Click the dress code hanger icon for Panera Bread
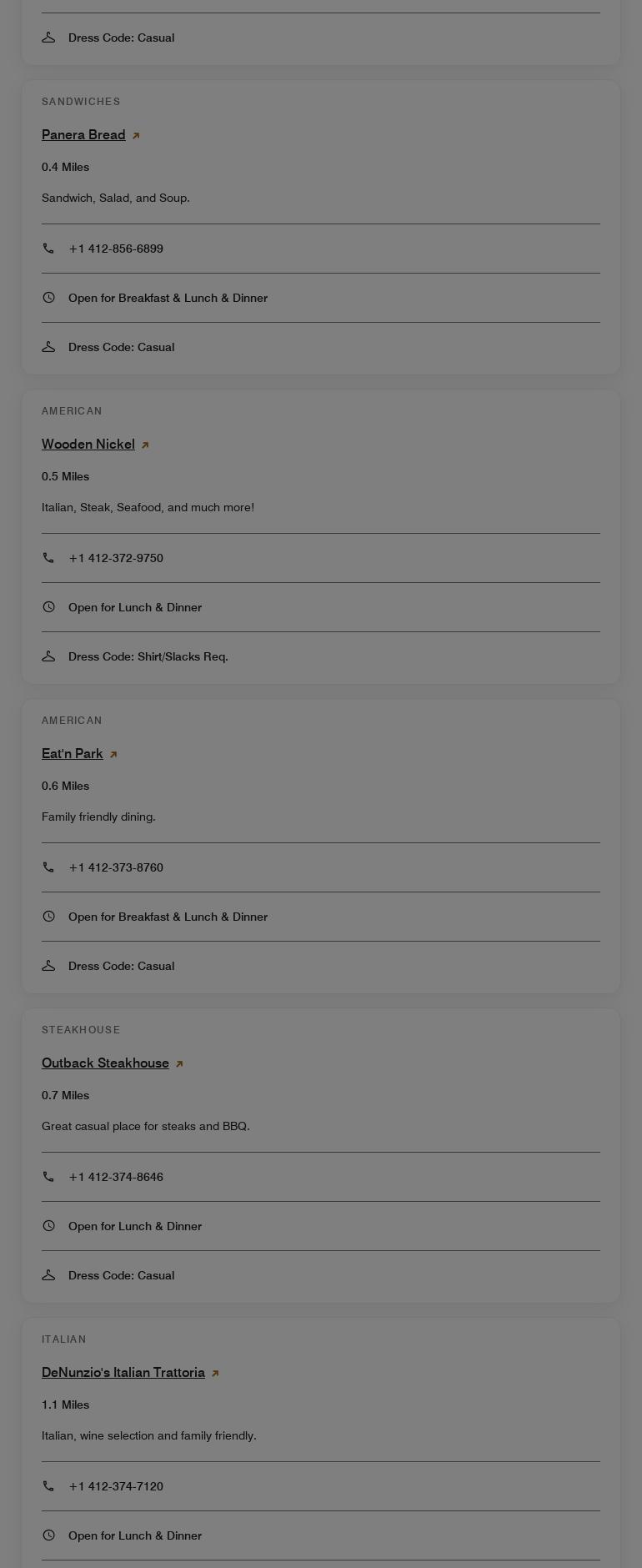The height and width of the screenshot is (1568, 642). 48,347
